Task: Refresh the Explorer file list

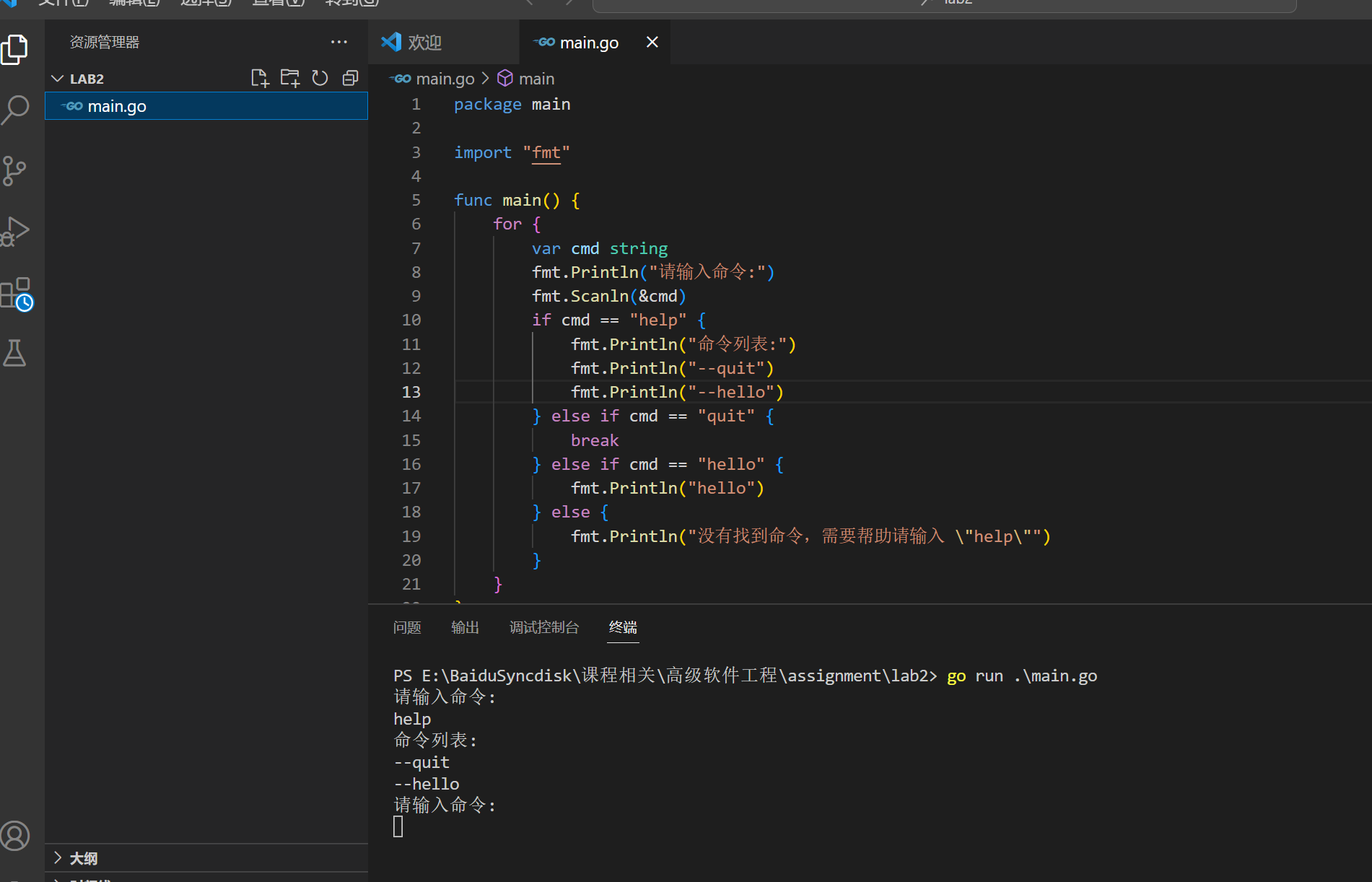Action: point(320,77)
